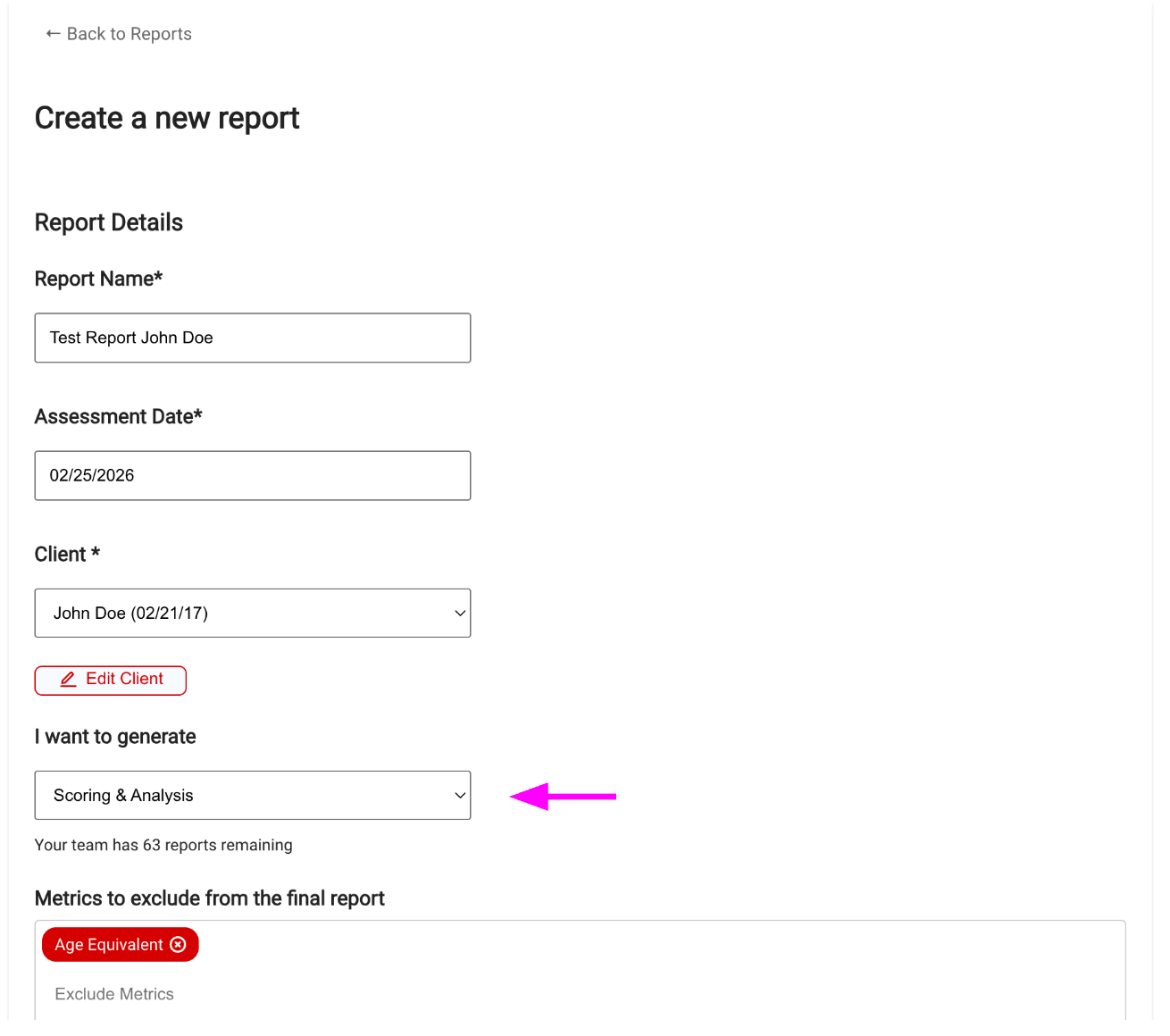
Task: Select the Report Name input field
Action: point(253,338)
